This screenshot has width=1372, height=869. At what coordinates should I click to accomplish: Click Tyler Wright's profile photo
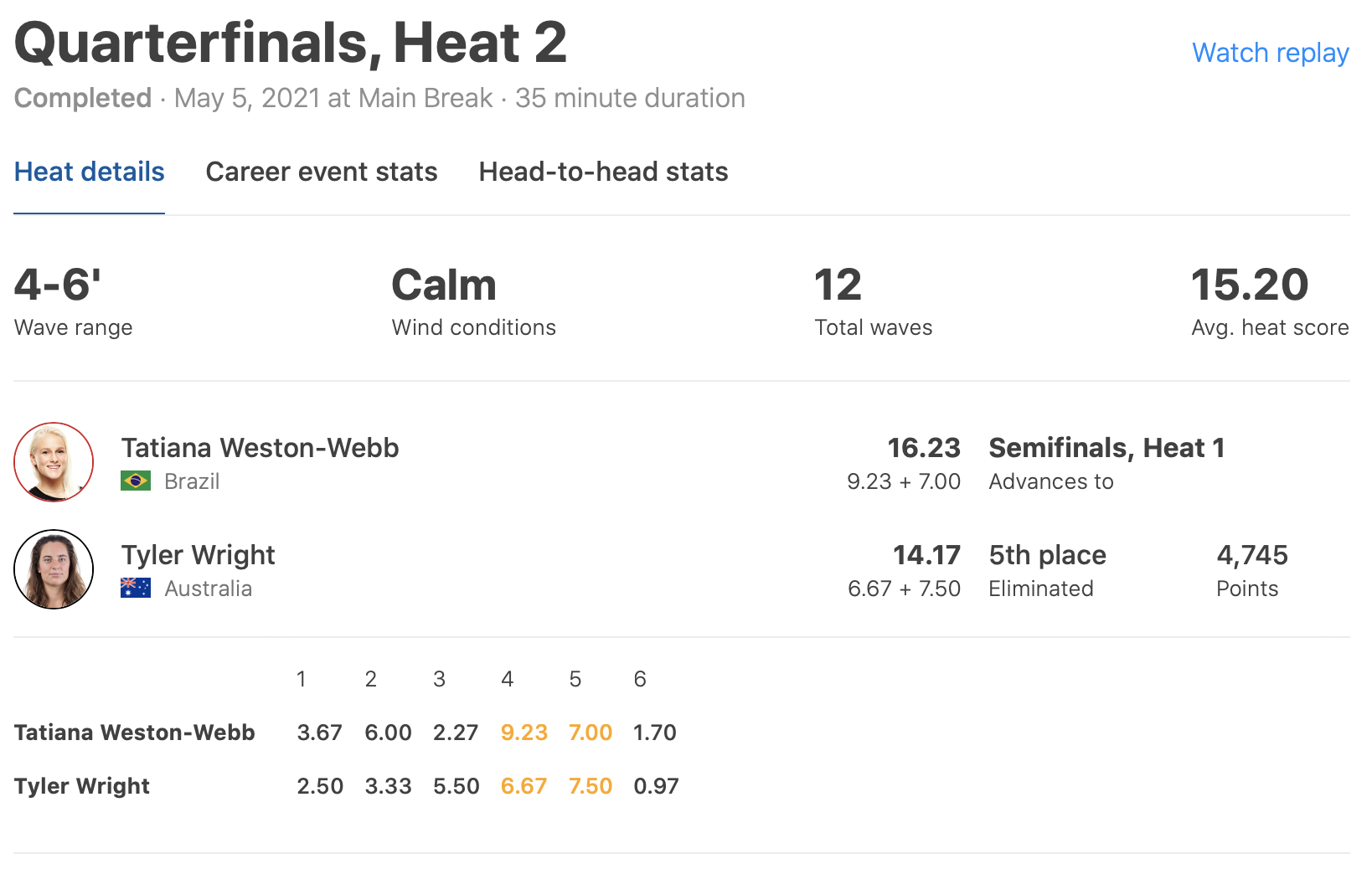pos(54,569)
